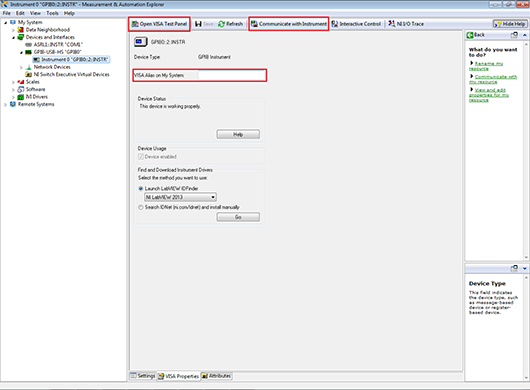Click Help button in Device Status
Screen dimensions: 530x390
(x=238, y=135)
